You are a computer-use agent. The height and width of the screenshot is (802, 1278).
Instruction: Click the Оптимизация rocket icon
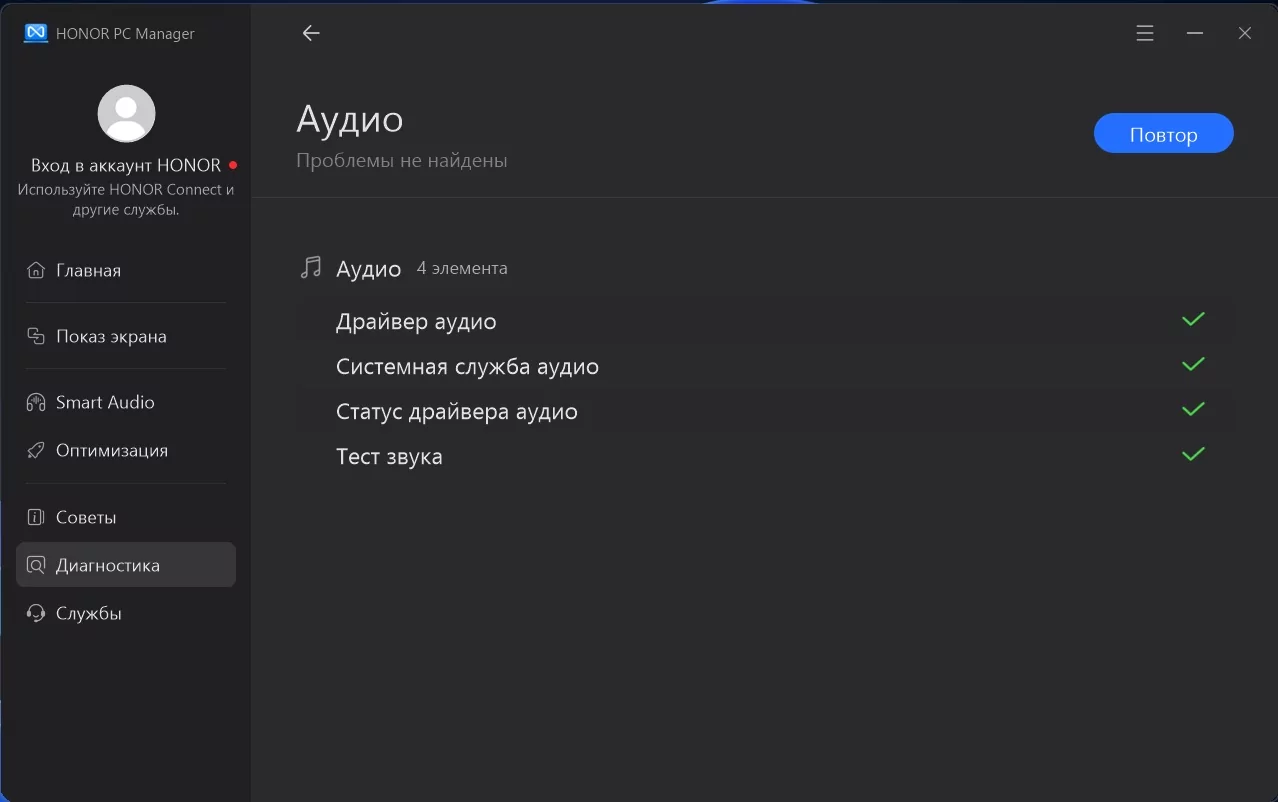36,451
